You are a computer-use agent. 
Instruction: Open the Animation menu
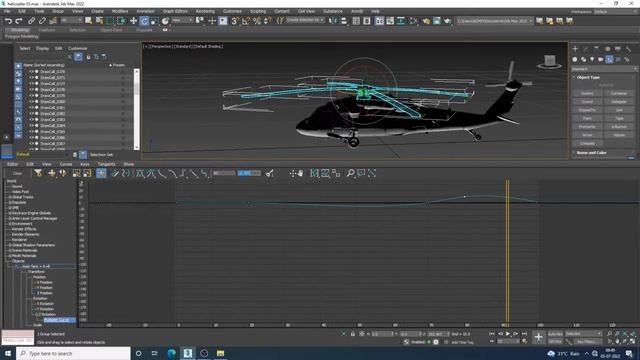[145, 11]
